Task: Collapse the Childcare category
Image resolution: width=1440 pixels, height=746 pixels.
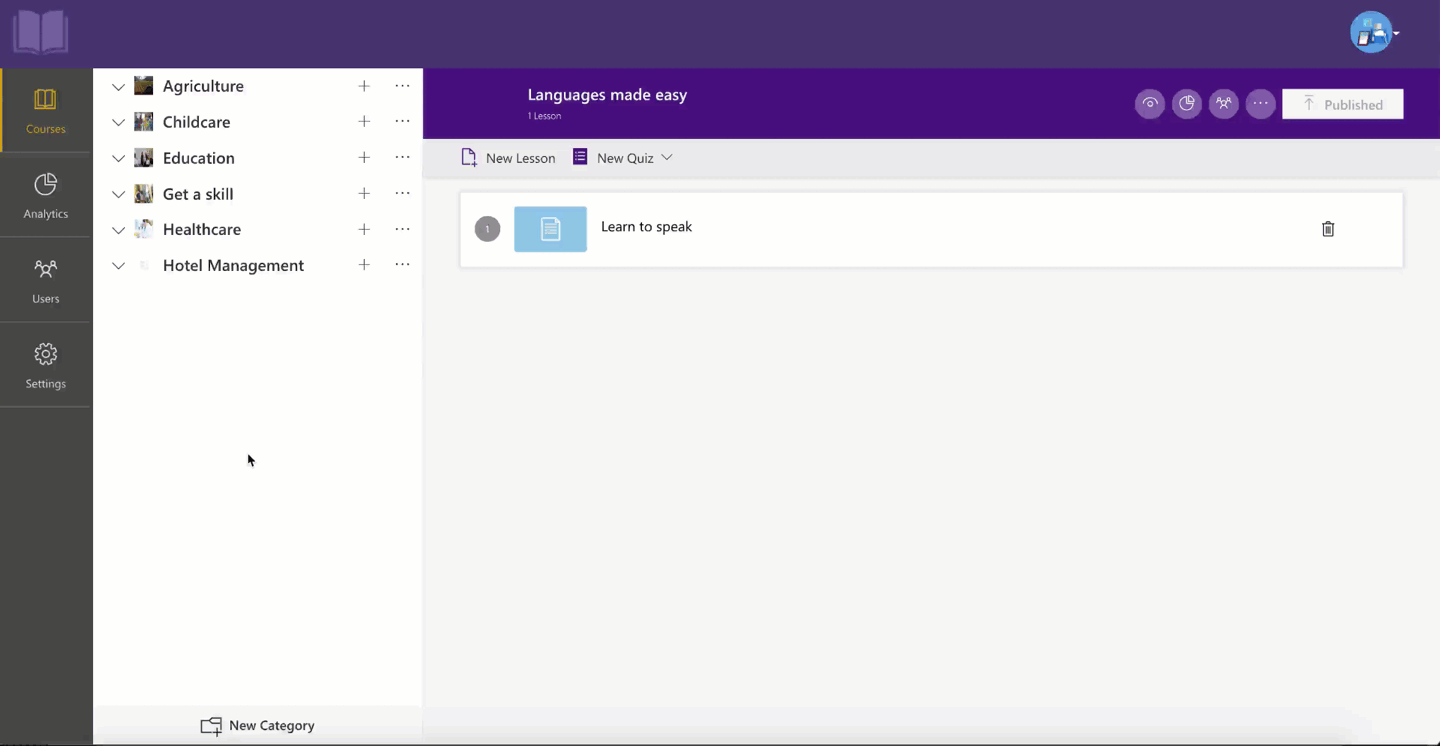Action: pyautogui.click(x=118, y=121)
